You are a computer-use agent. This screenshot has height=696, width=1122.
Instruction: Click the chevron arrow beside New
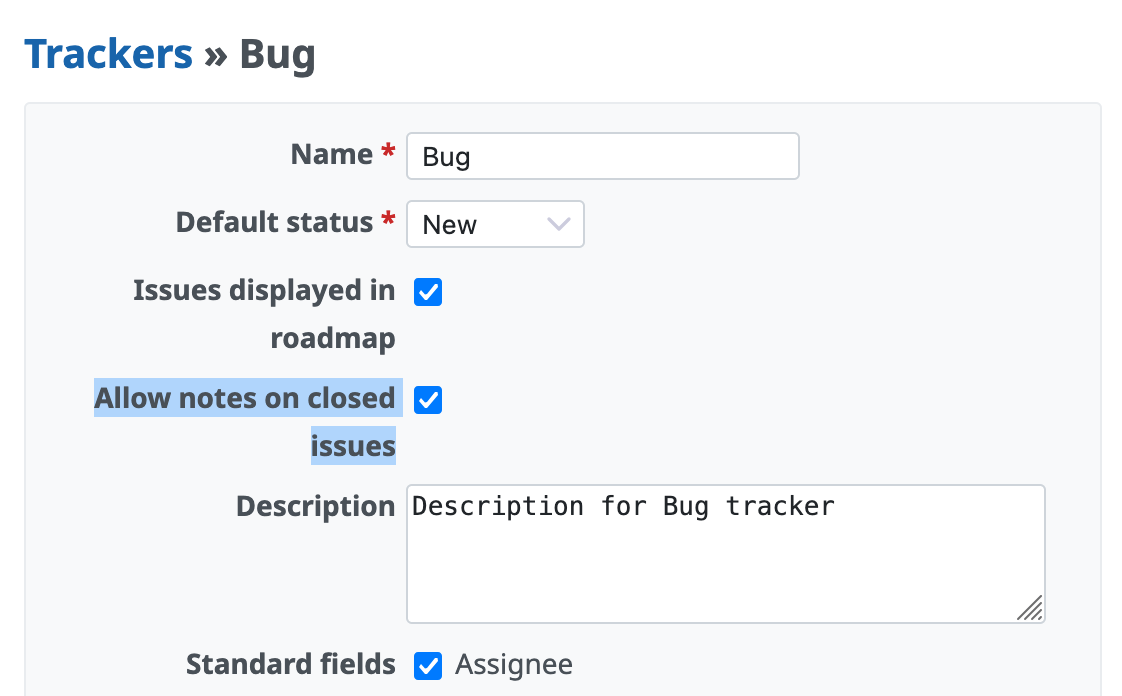(x=559, y=224)
